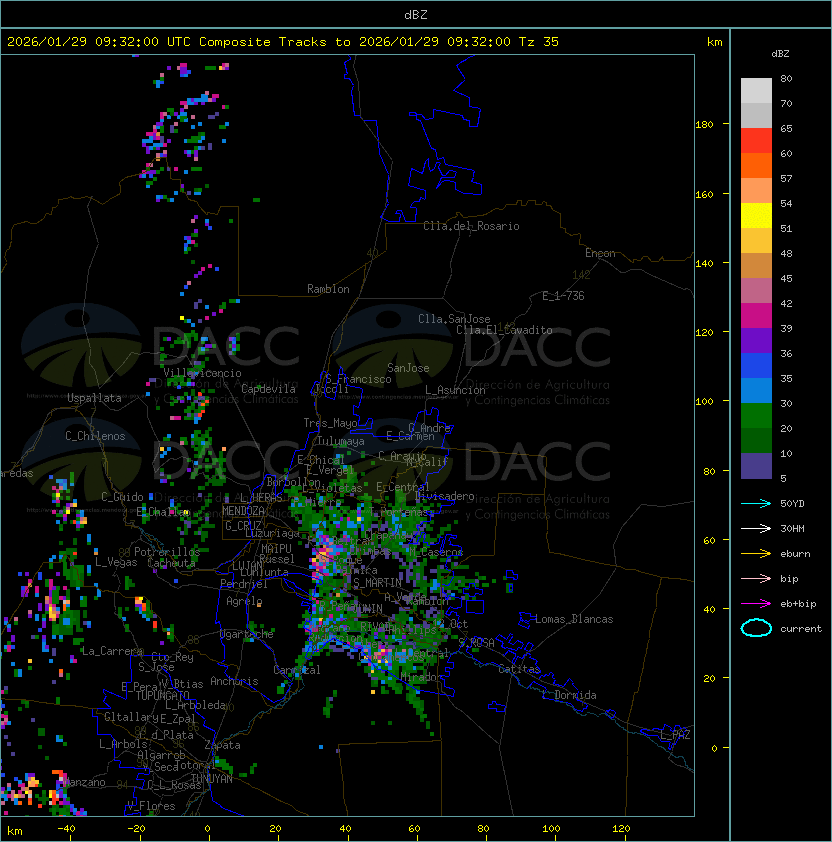This screenshot has width=832, height=842.
Task: Click the 'Potrerillos' place label
Action: pyautogui.click(x=167, y=552)
